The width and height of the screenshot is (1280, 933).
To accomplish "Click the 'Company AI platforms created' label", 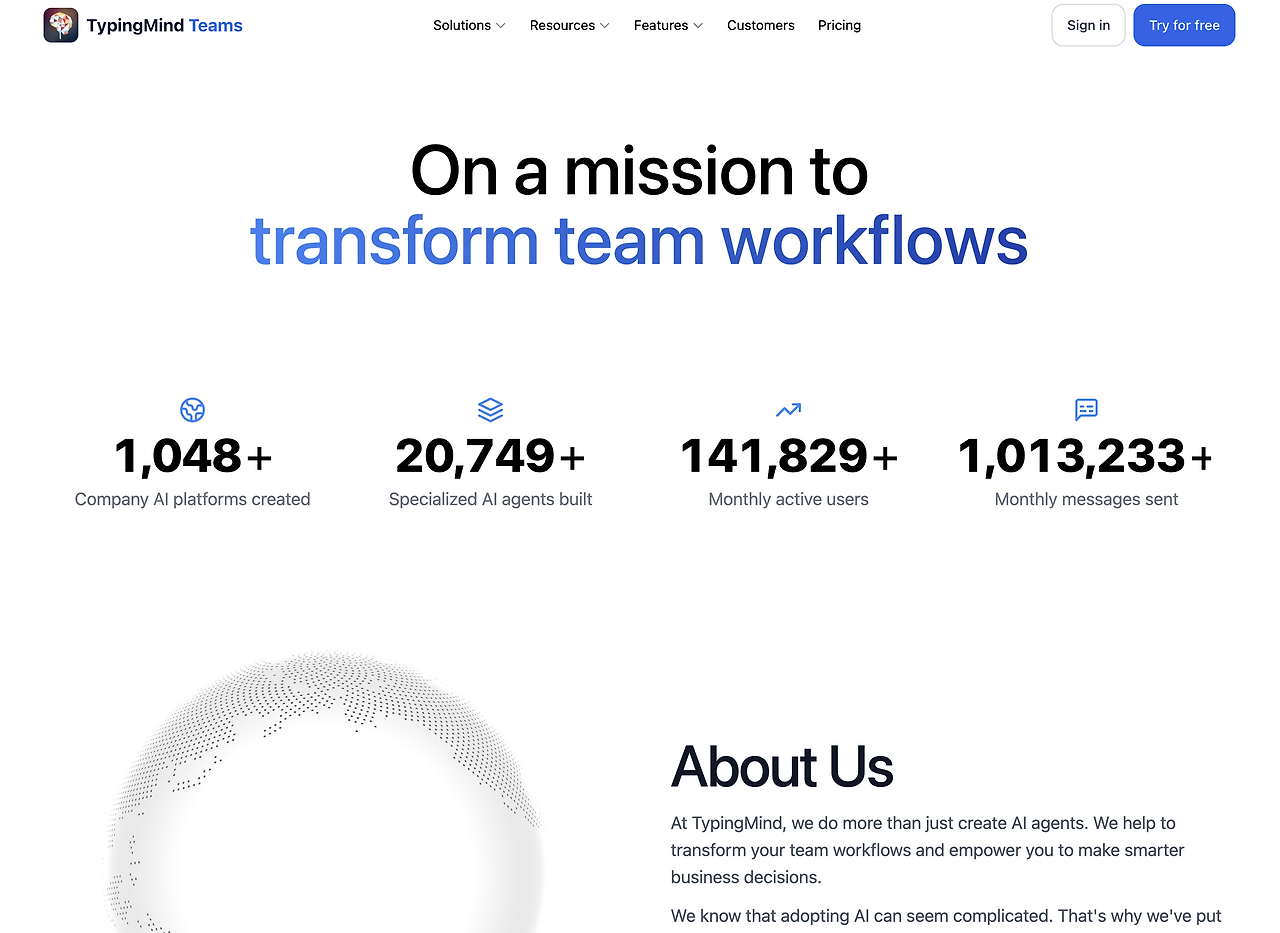I will coord(193,499).
